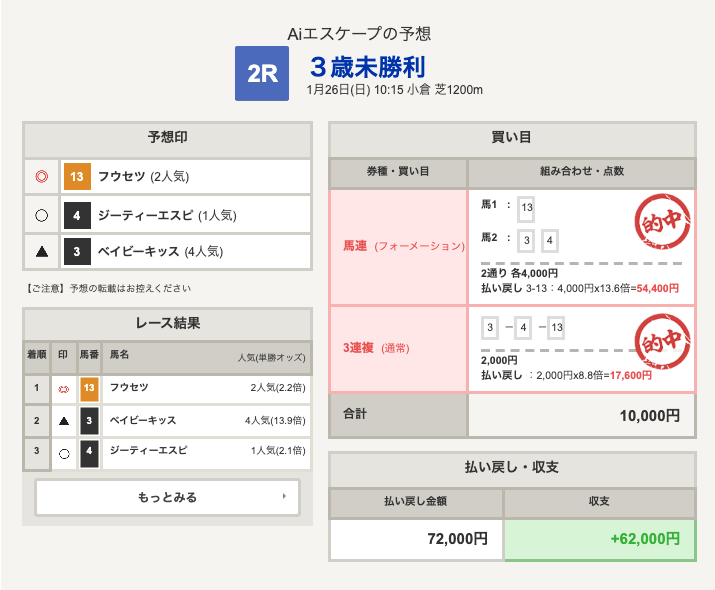Click the 的中 stamp on 3連複 row
Screen dimensions: 715x590
coord(663,342)
